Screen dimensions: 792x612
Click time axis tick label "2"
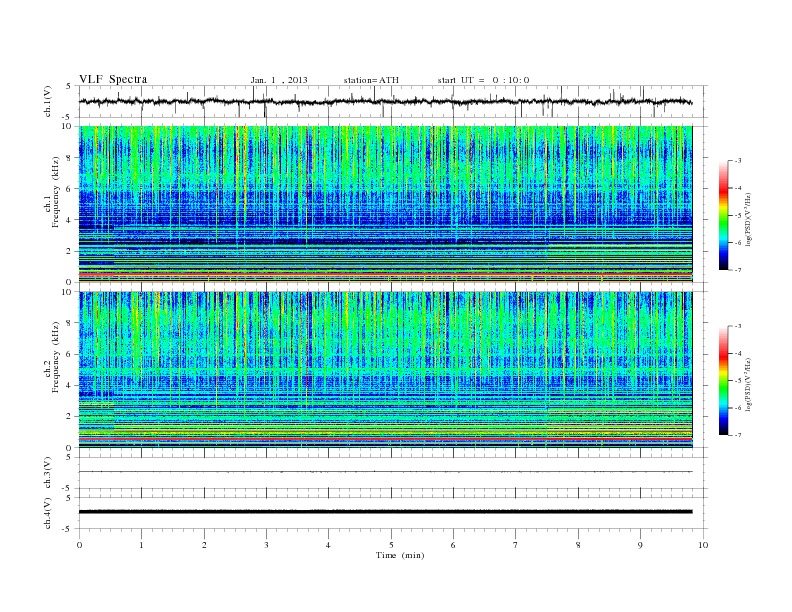pos(204,545)
